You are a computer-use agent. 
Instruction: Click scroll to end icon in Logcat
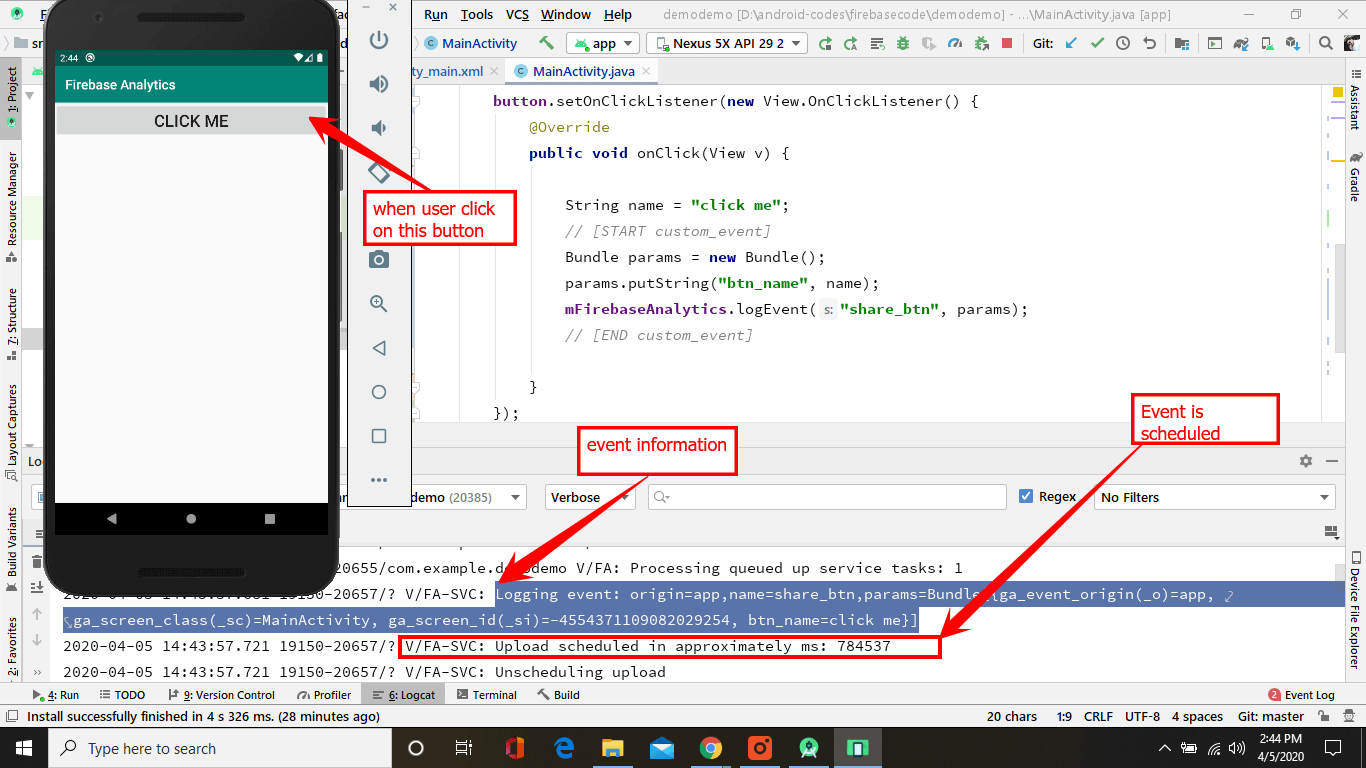(x=37, y=588)
